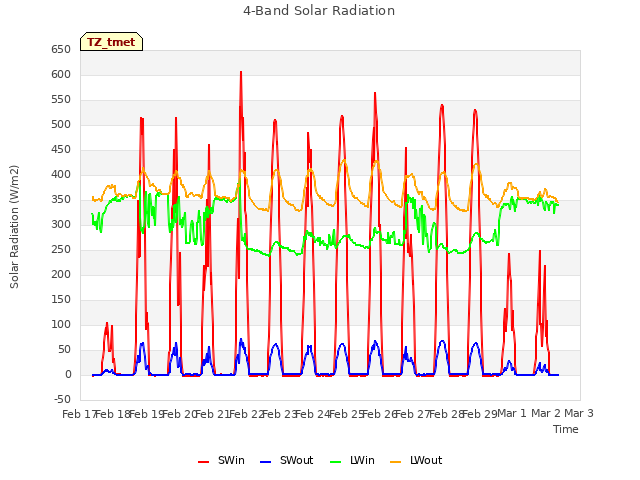
Task: Toggle the SWin legend entry
Action: [x=222, y=460]
